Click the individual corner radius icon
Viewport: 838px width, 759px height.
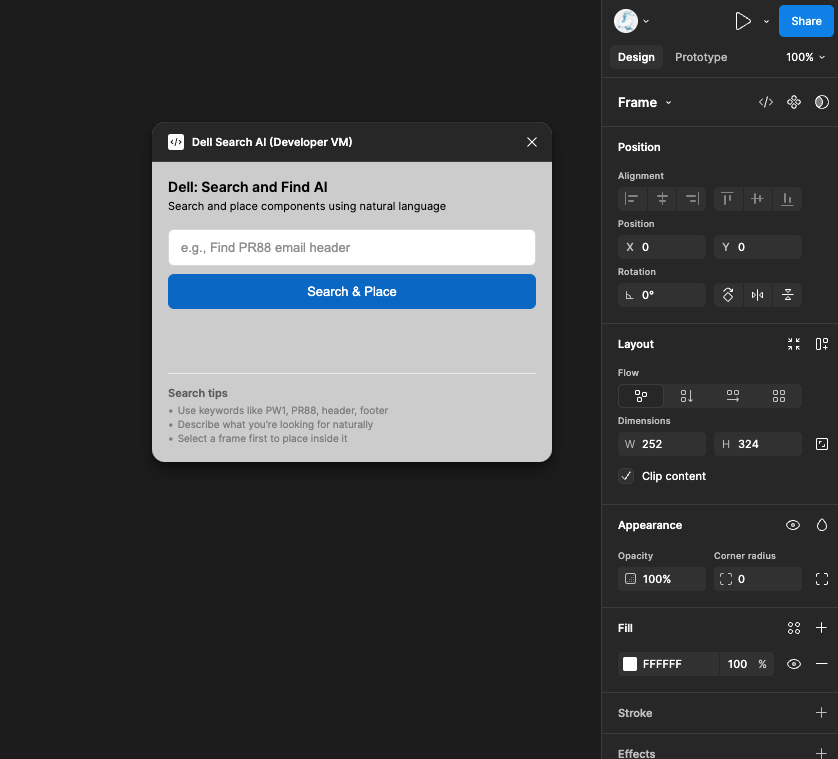coord(821,579)
